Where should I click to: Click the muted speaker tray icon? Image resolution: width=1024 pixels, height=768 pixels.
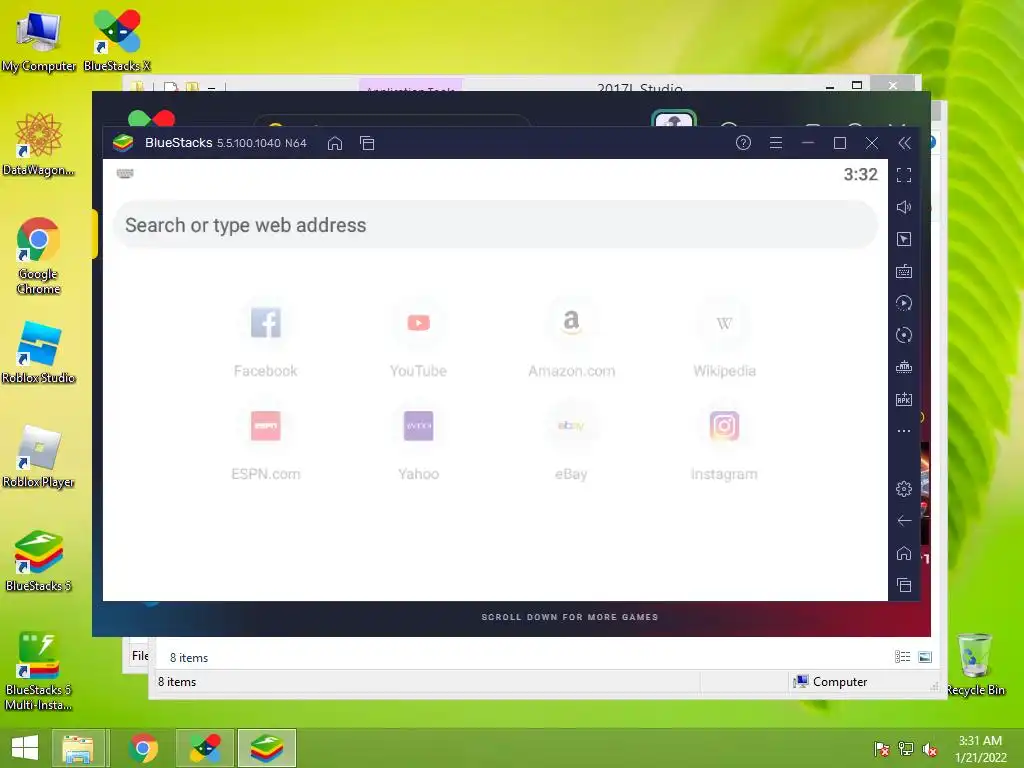[x=930, y=749]
